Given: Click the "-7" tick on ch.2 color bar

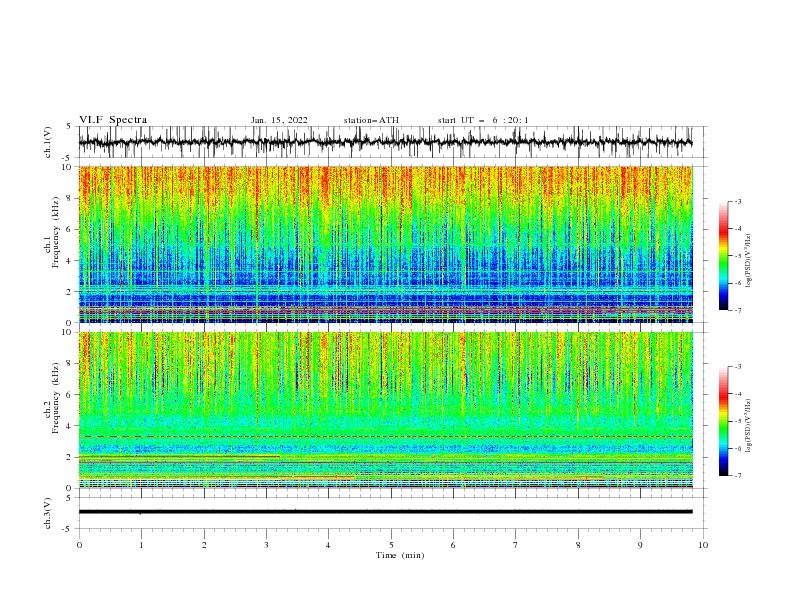Looking at the screenshot, I should (x=738, y=475).
